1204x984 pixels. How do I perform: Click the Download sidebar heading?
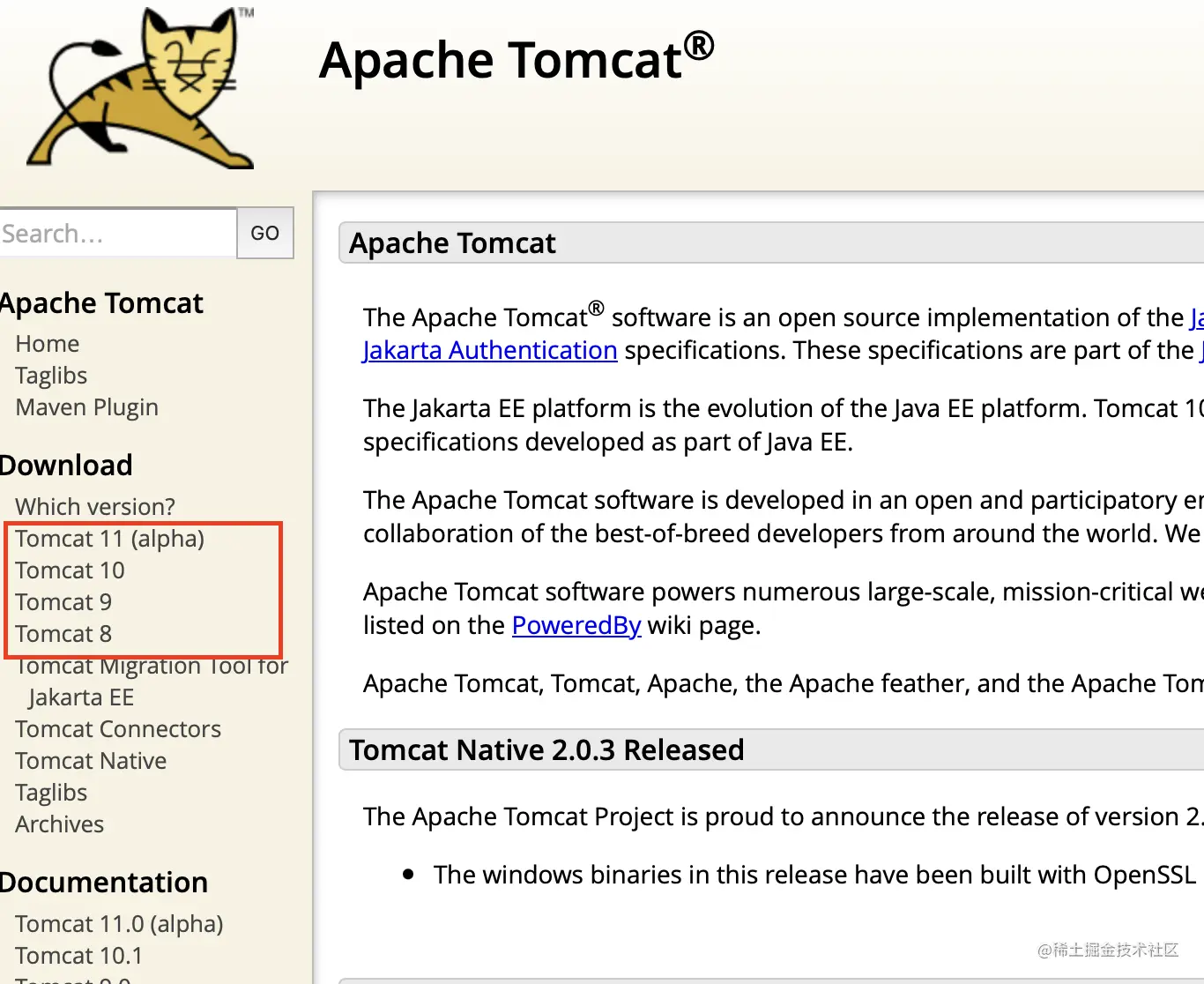click(66, 466)
